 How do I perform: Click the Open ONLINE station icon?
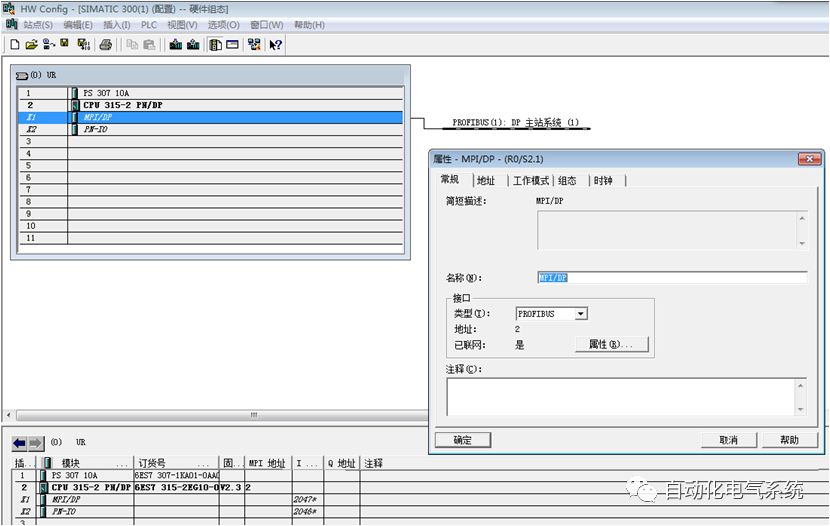(x=49, y=44)
